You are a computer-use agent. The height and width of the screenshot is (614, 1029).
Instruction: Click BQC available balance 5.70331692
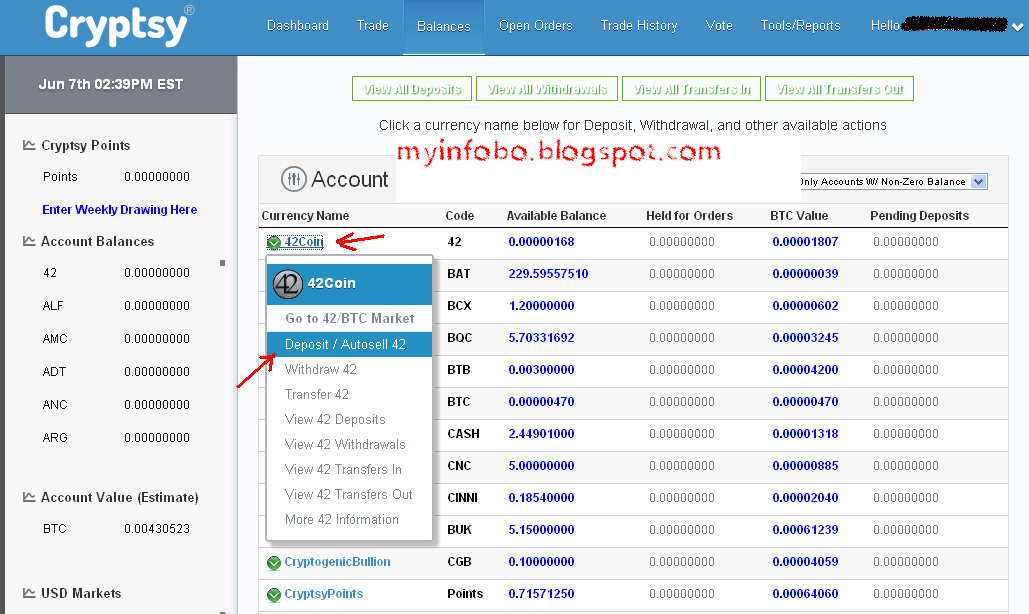[x=541, y=338]
